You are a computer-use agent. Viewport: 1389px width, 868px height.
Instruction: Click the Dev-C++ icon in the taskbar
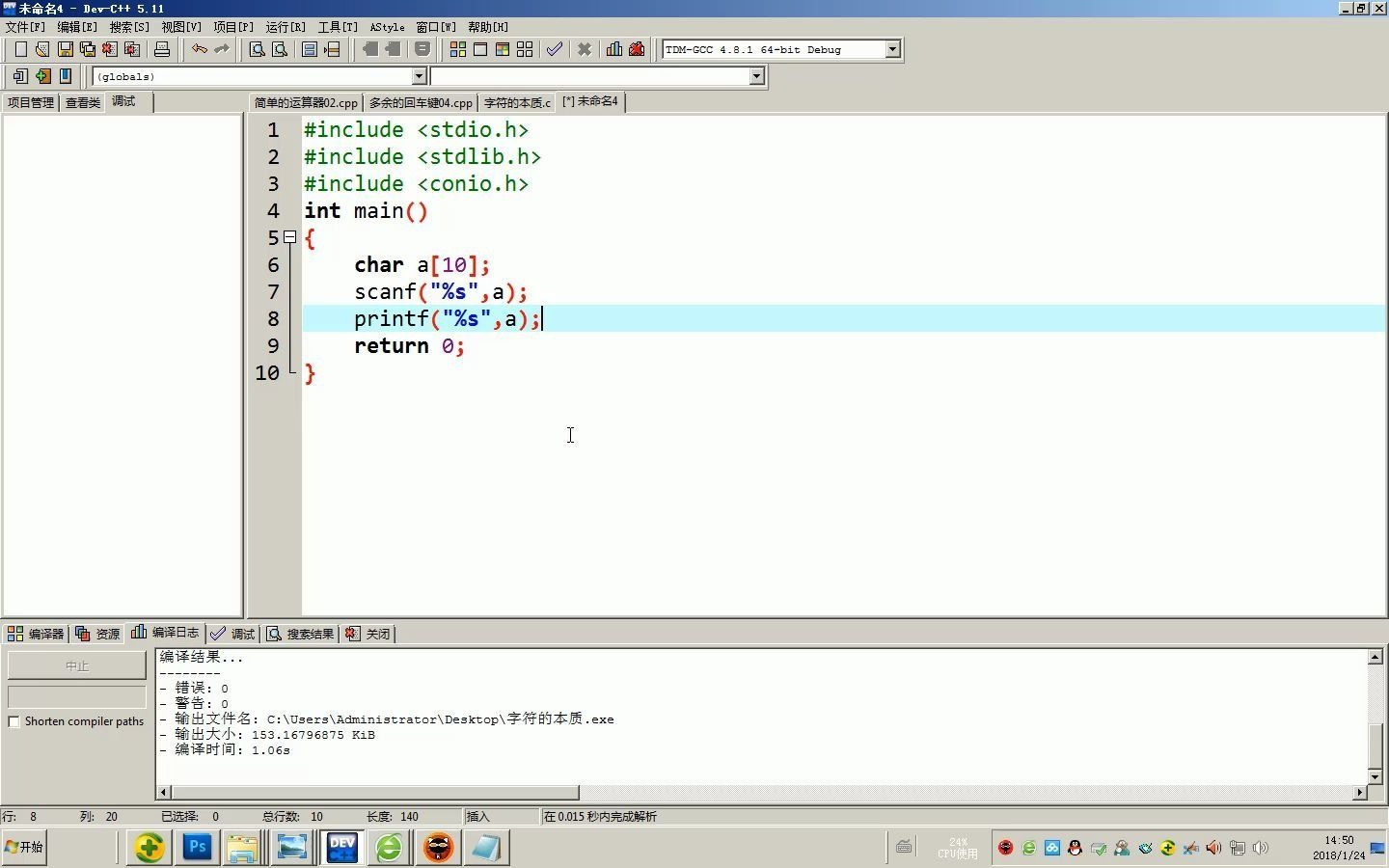[x=341, y=847]
